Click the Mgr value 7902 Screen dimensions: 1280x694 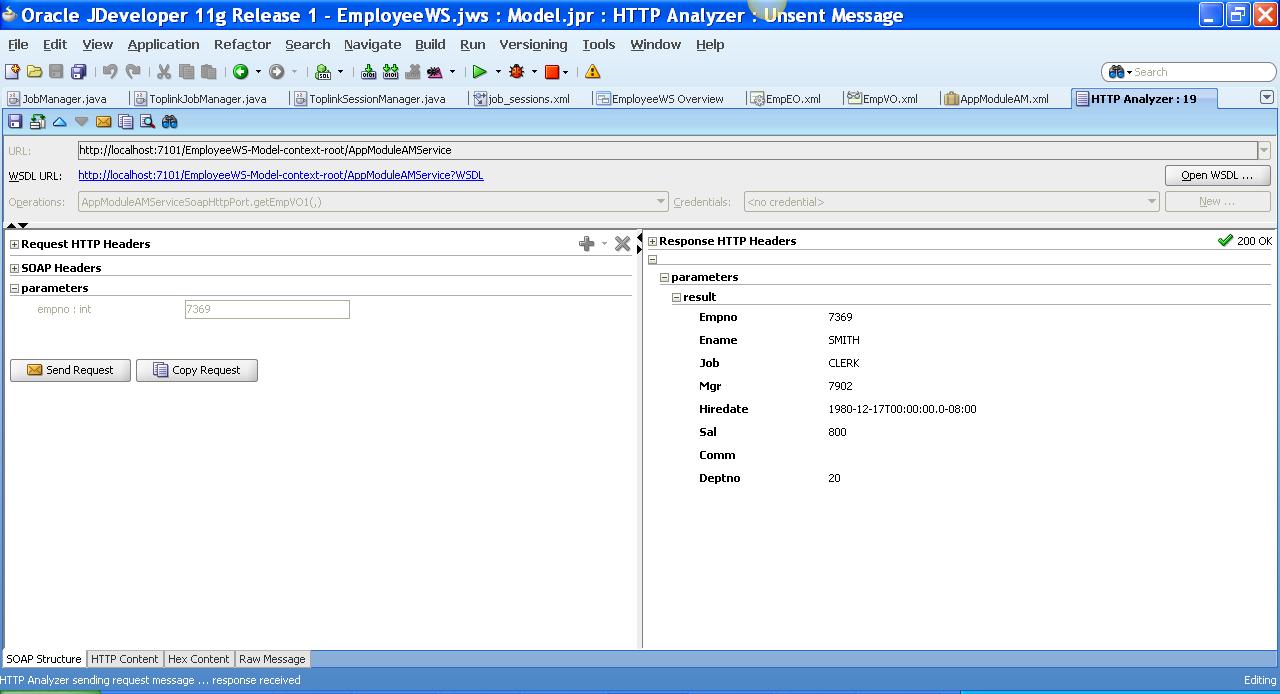pyautogui.click(x=840, y=386)
